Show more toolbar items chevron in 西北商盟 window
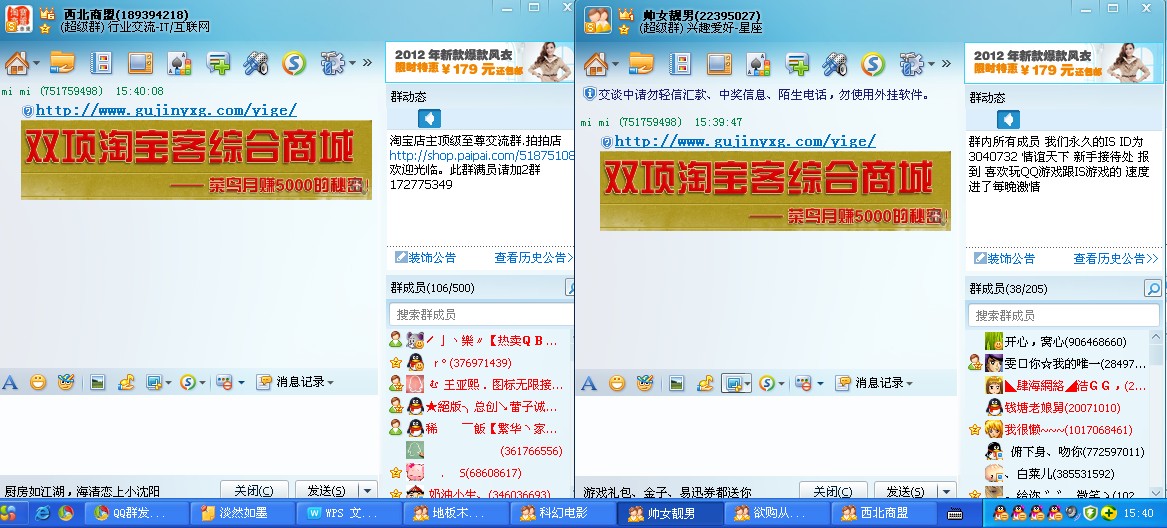The image size is (1167, 528). pos(367,63)
